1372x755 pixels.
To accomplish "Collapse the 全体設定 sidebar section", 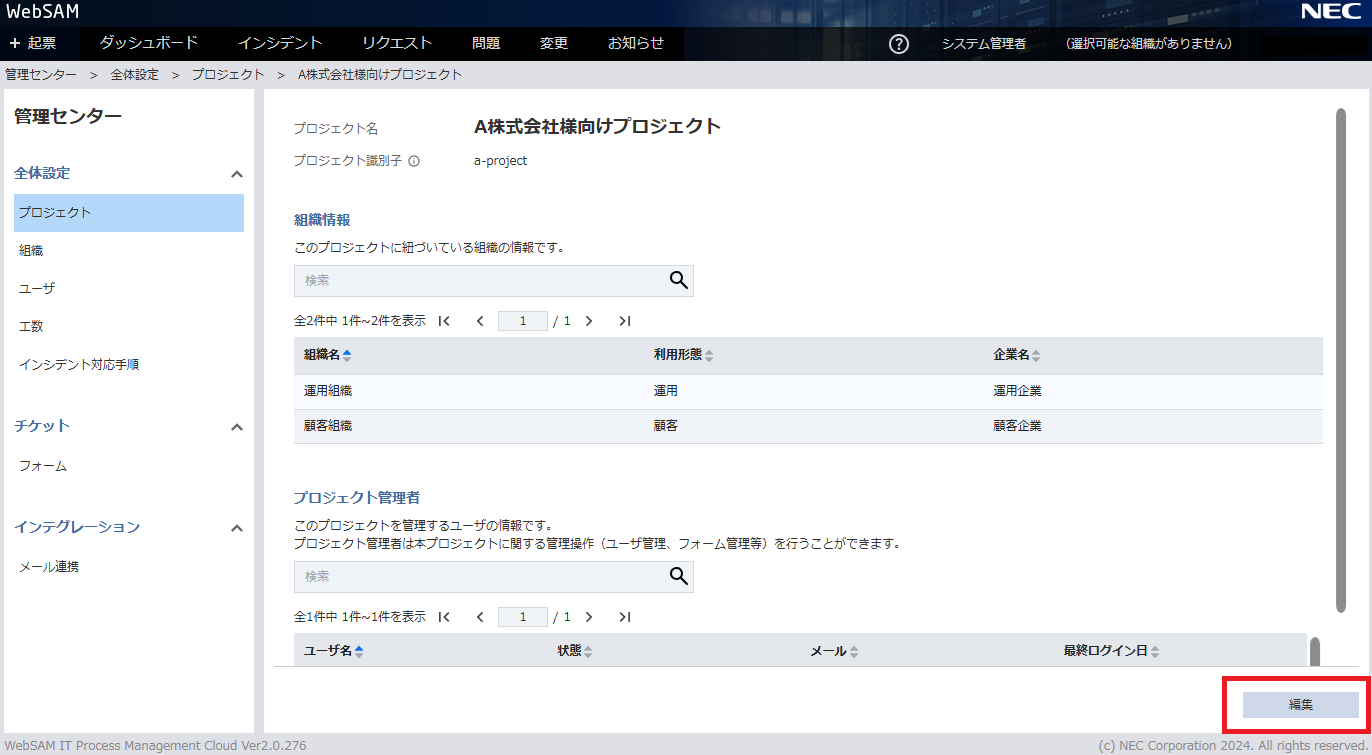I will click(237, 174).
